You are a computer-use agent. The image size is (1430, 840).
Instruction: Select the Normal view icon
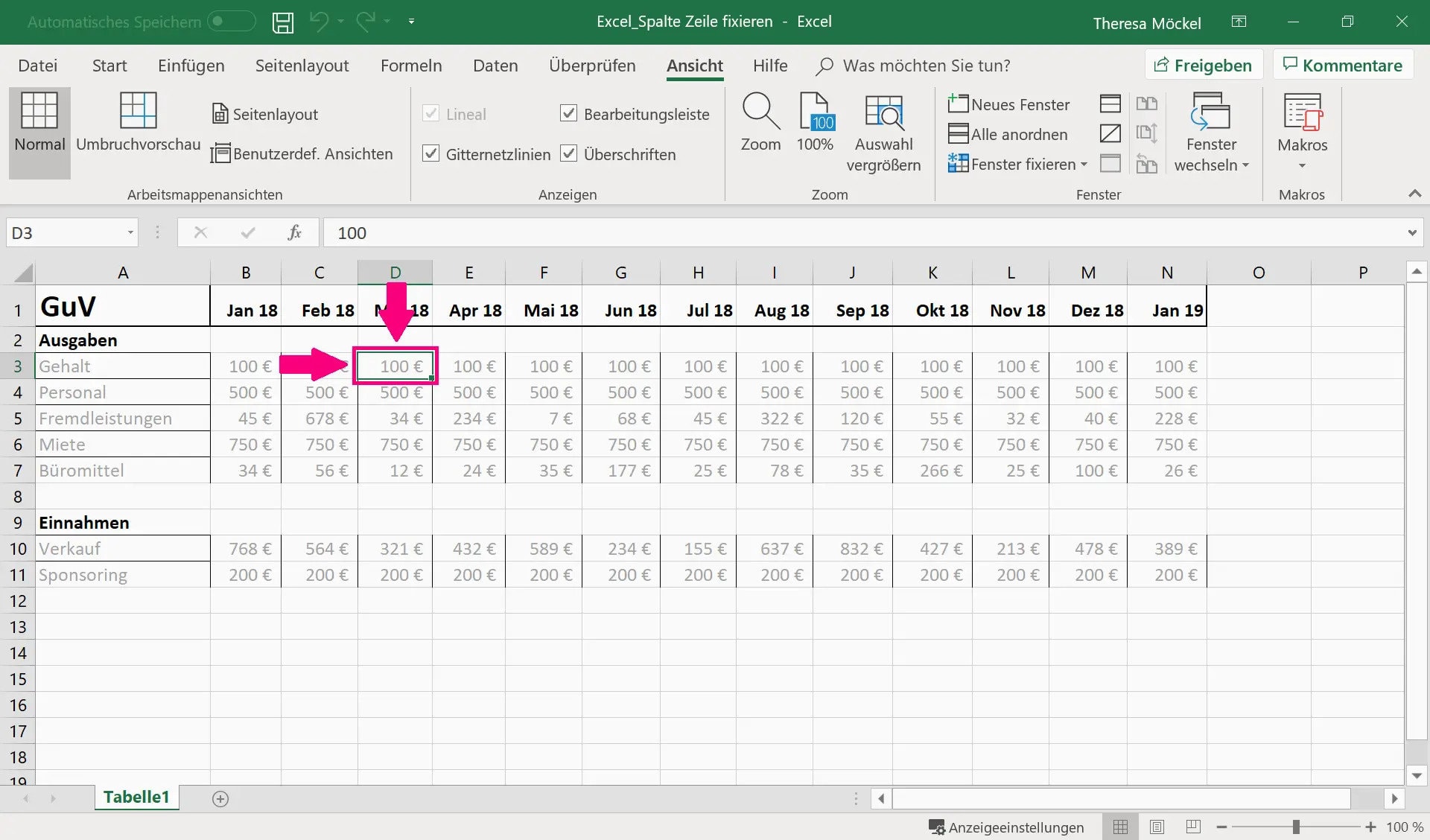[x=39, y=112]
